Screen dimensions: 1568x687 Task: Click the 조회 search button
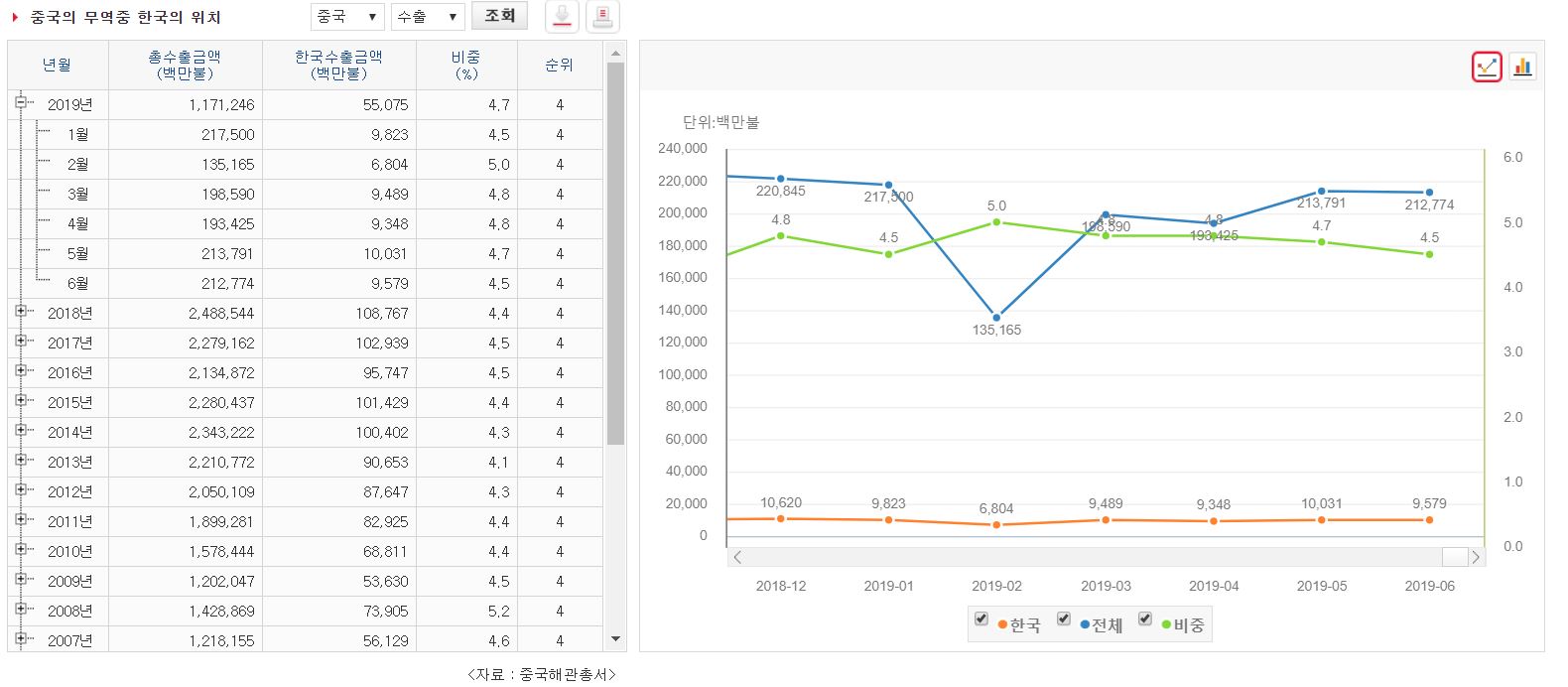pos(499,16)
